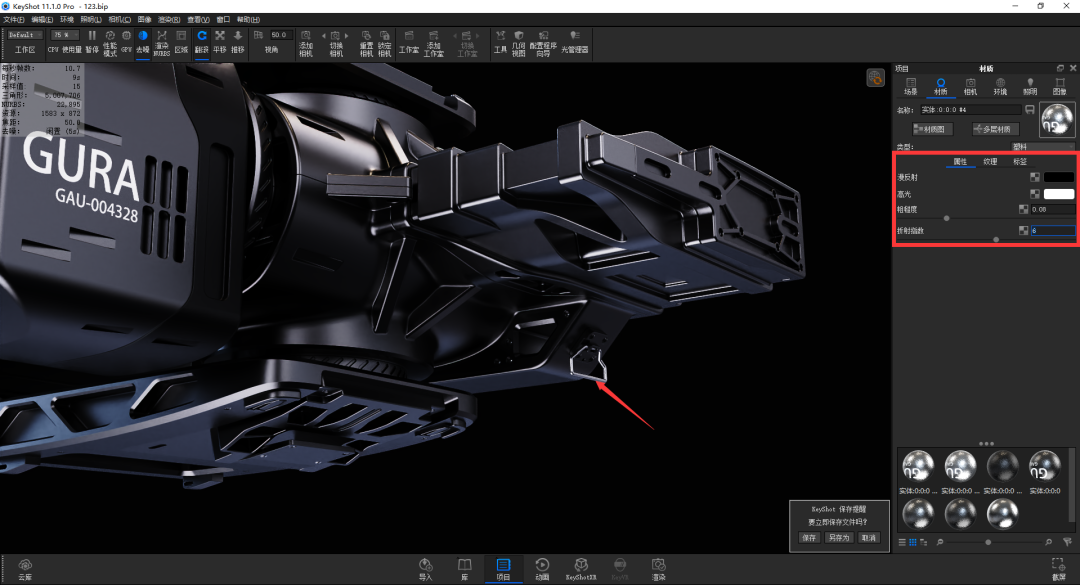1080x585 pixels.
Task: Open the File (文件) menu
Action: tap(14, 19)
